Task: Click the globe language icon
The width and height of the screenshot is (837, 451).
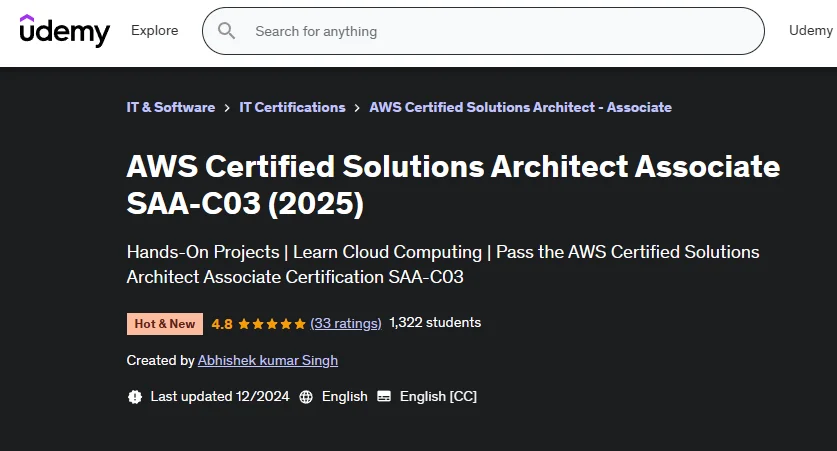Action: click(306, 397)
